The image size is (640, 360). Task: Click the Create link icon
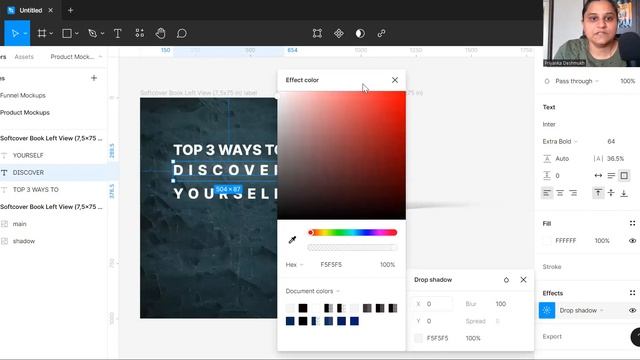coord(381,33)
